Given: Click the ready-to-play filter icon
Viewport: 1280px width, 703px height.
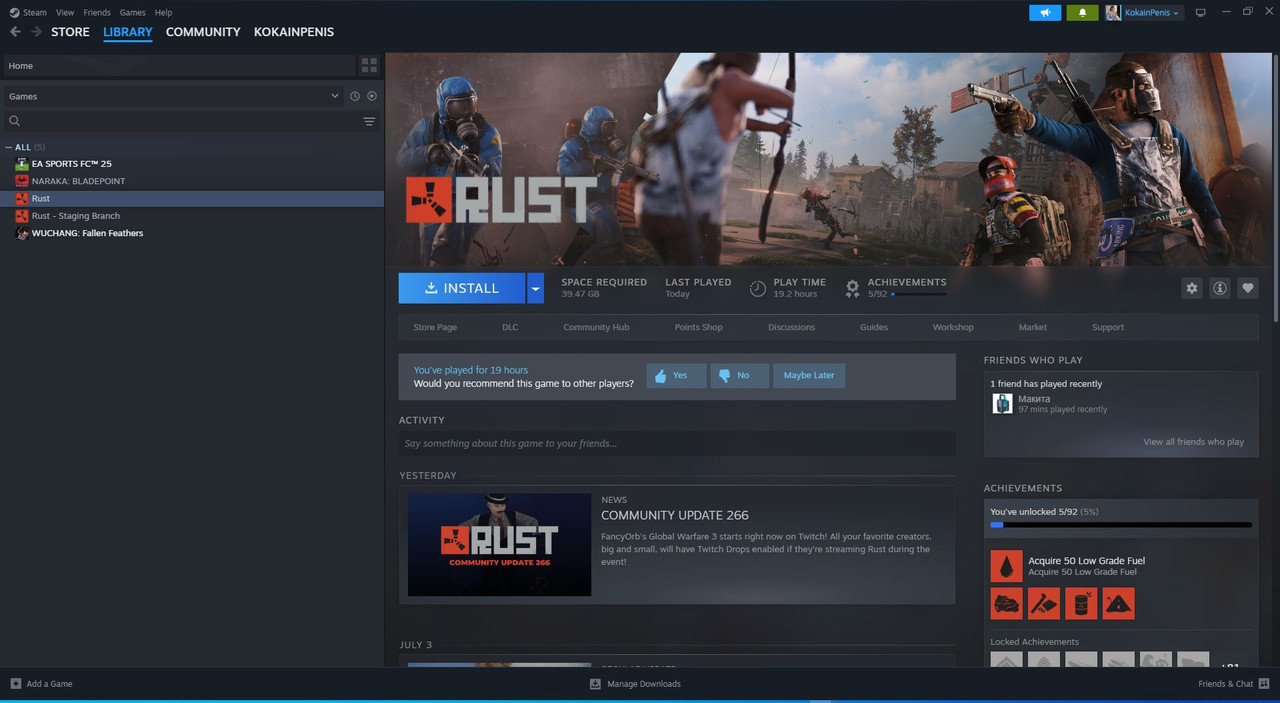Looking at the screenshot, I should pos(372,96).
